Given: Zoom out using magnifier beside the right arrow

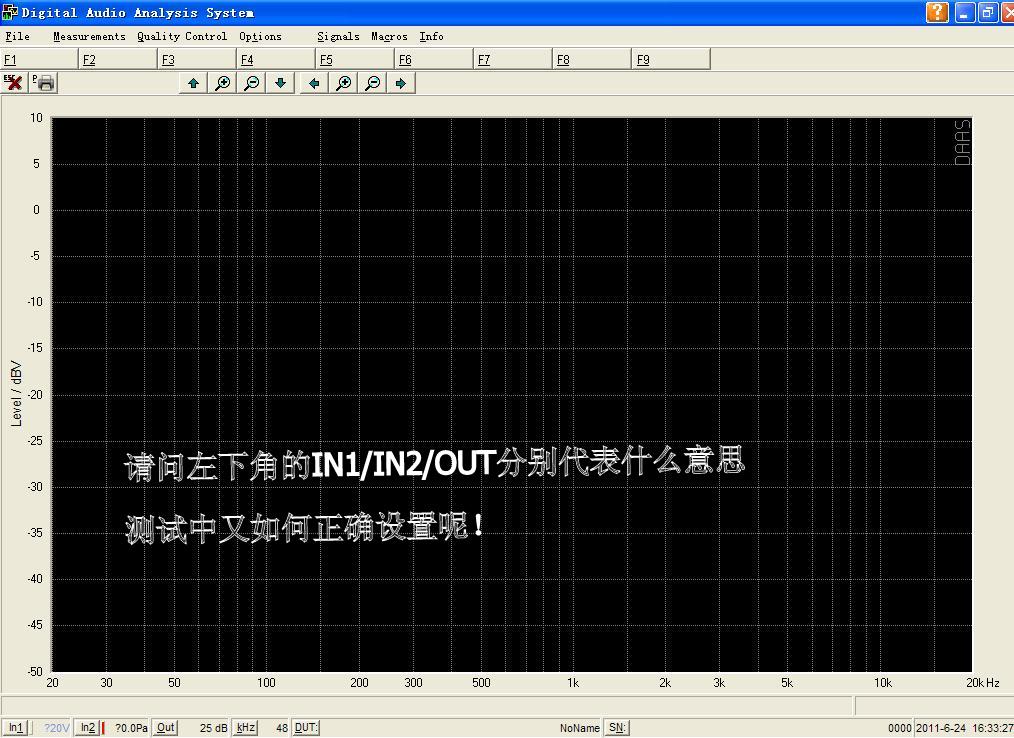Looking at the screenshot, I should coord(372,83).
